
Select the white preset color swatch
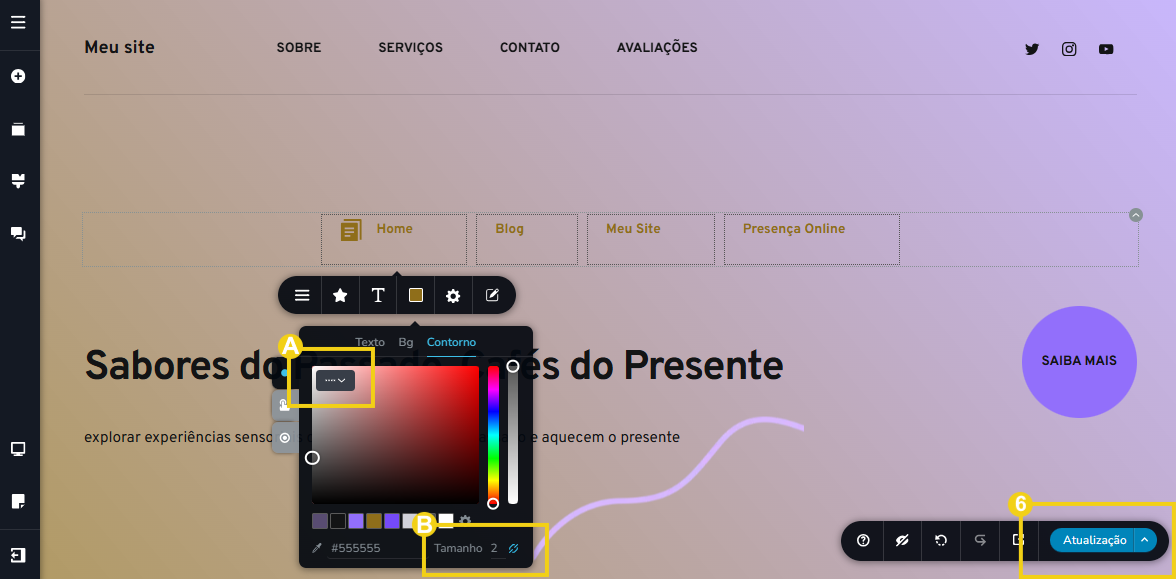446,520
